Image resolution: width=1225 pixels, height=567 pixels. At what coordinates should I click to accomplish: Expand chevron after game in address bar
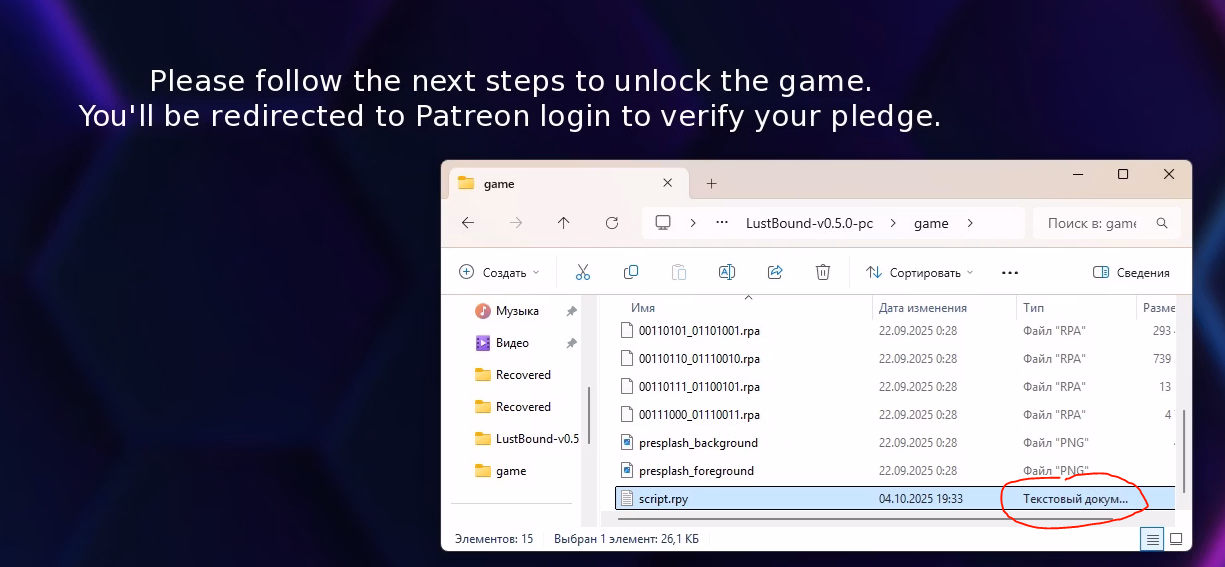[x=970, y=223]
